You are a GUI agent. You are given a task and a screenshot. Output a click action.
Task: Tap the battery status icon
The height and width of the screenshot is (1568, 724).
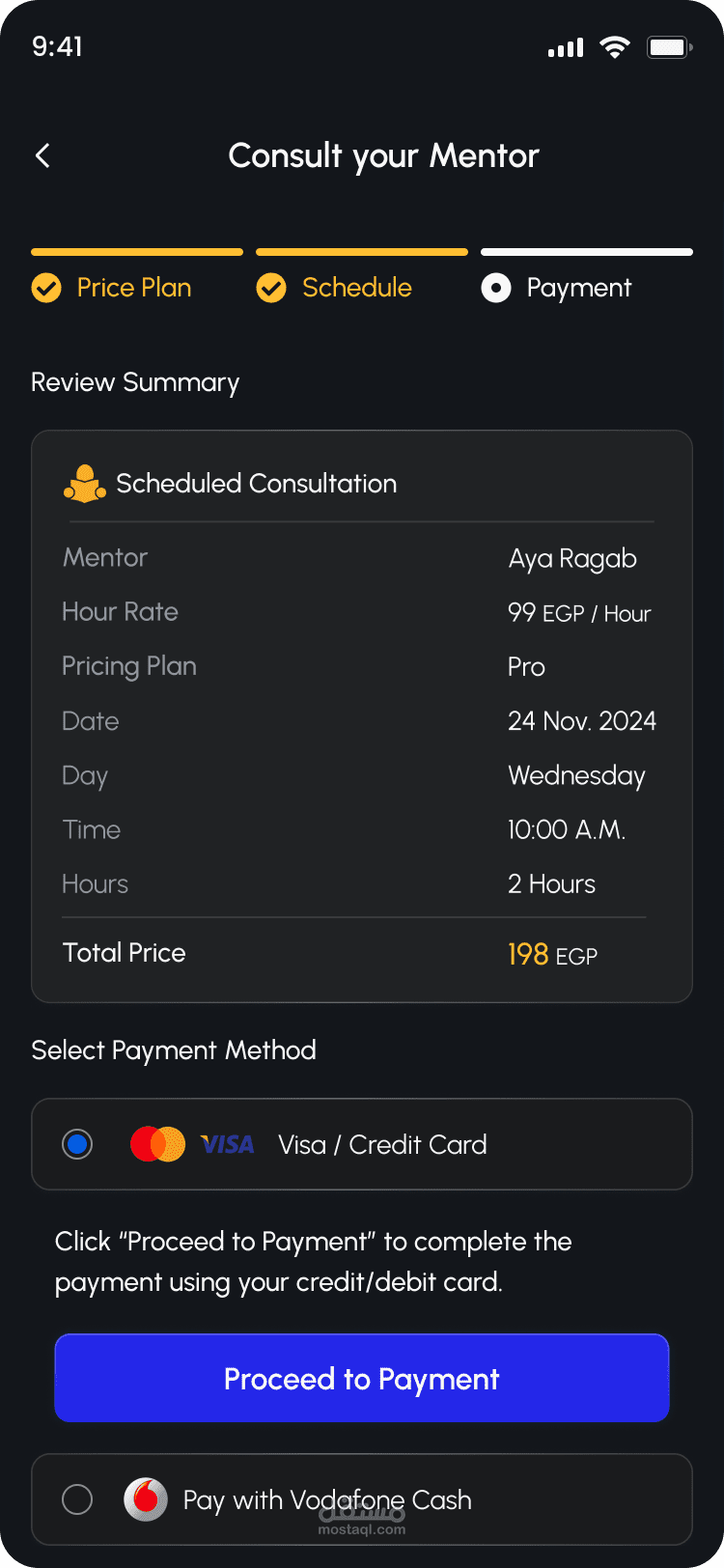pyautogui.click(x=669, y=47)
